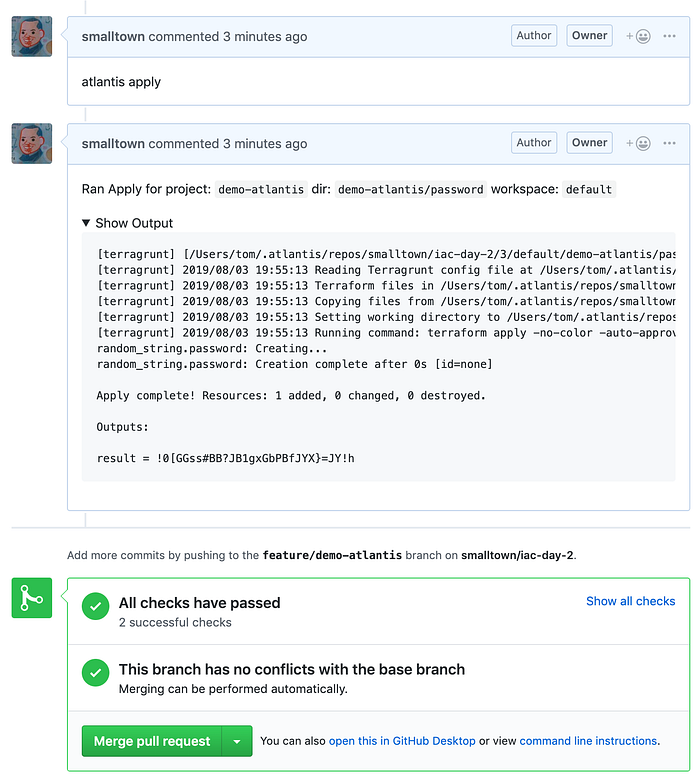Open options menu on 'atlantis apply' comment
This screenshot has width=700, height=783.
pyautogui.click(x=669, y=36)
